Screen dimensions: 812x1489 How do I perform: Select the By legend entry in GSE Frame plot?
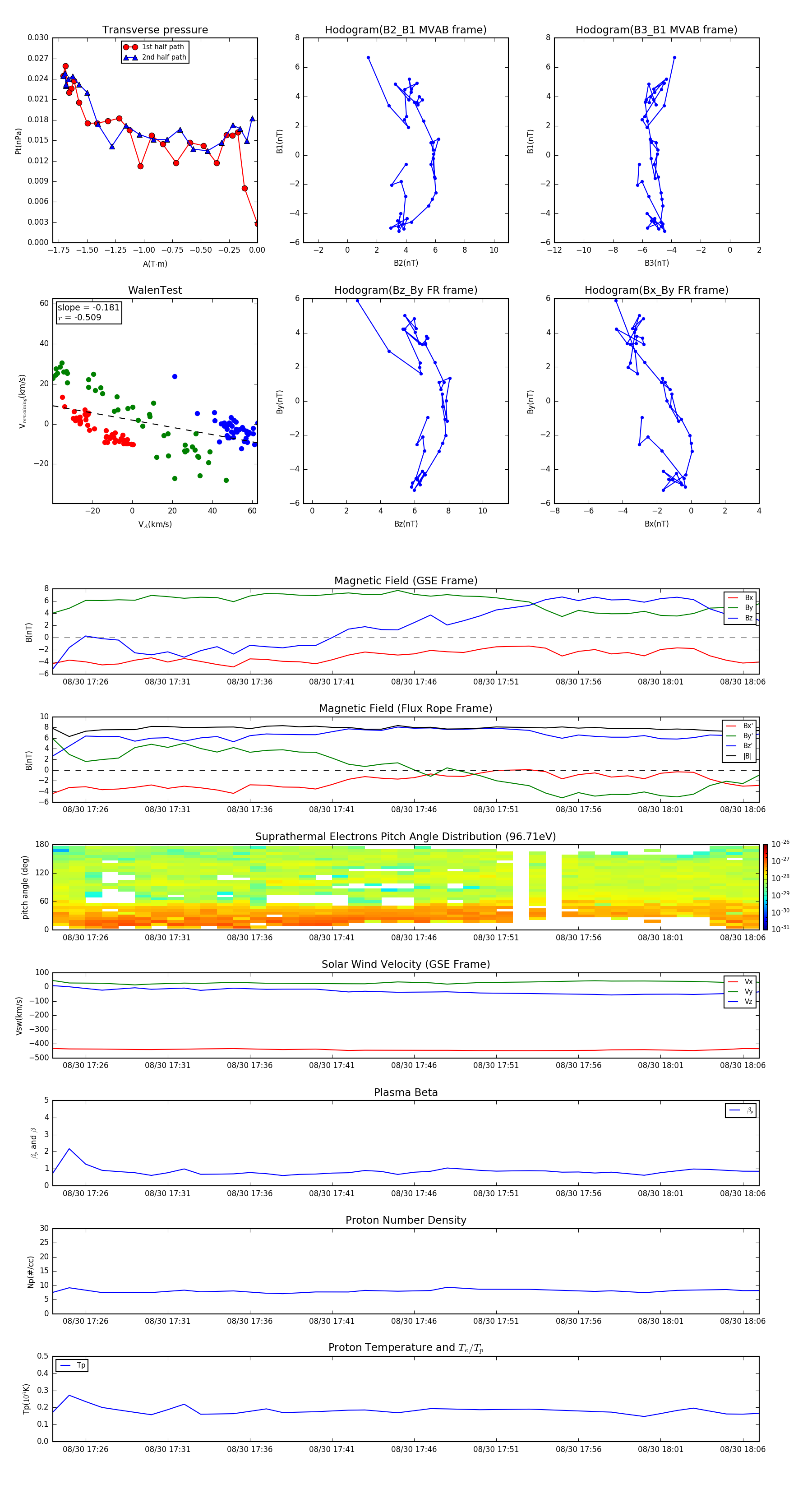(740, 607)
